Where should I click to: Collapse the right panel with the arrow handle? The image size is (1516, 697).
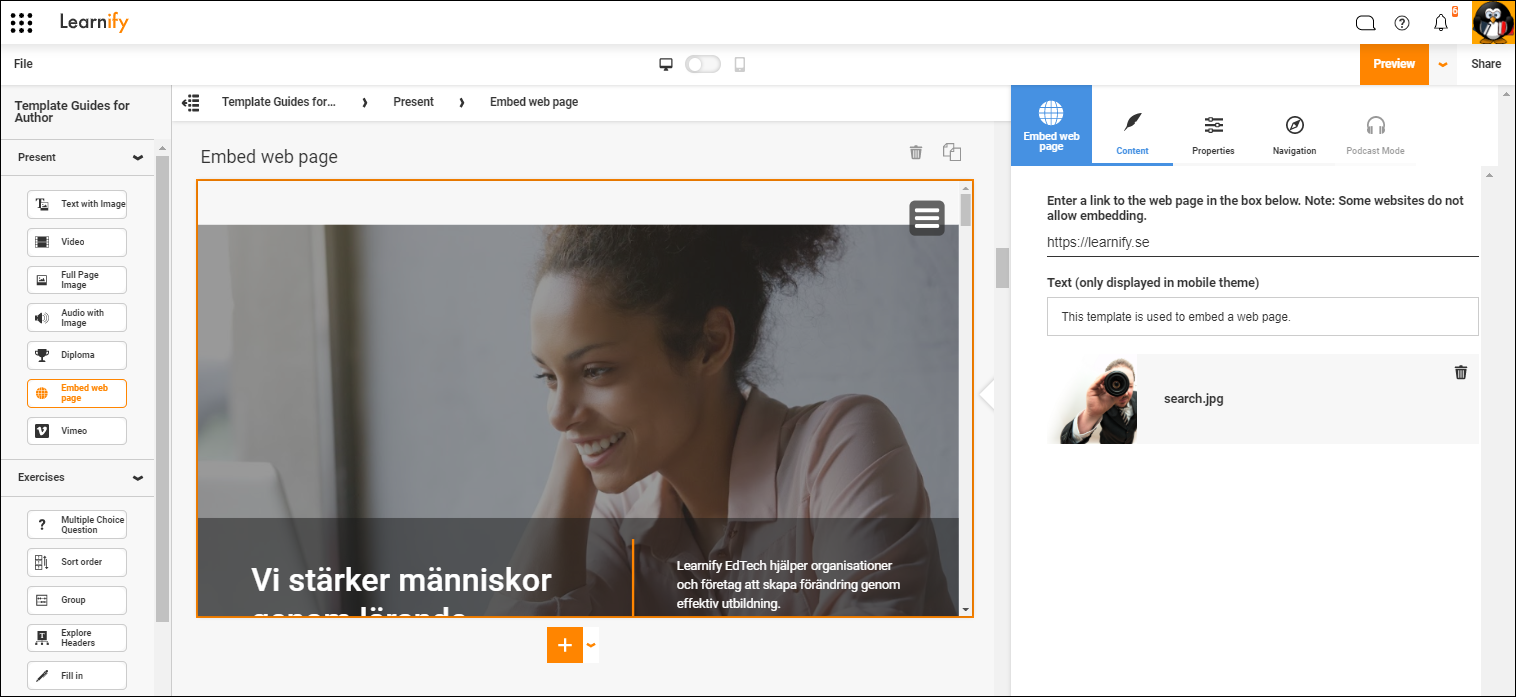click(x=987, y=394)
